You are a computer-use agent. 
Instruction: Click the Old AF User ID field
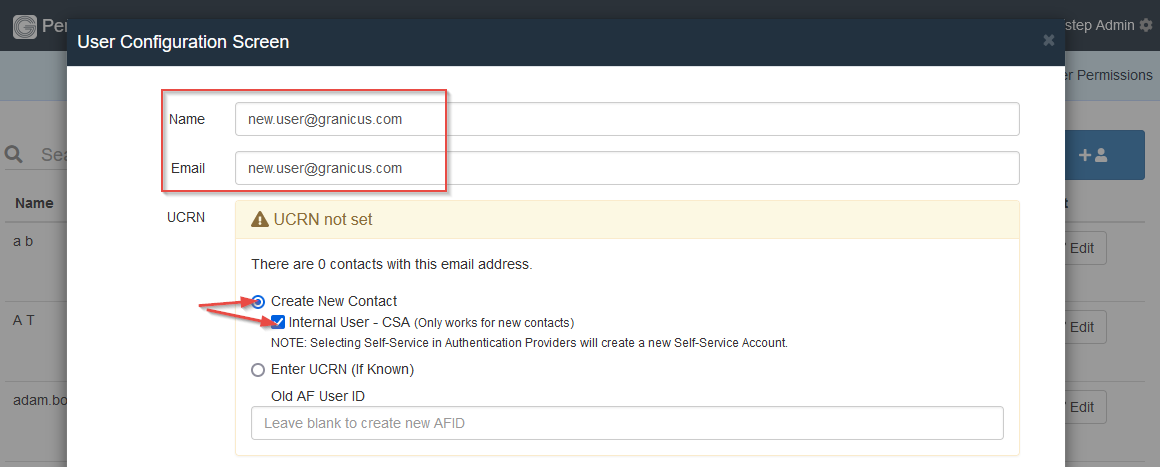(x=627, y=423)
